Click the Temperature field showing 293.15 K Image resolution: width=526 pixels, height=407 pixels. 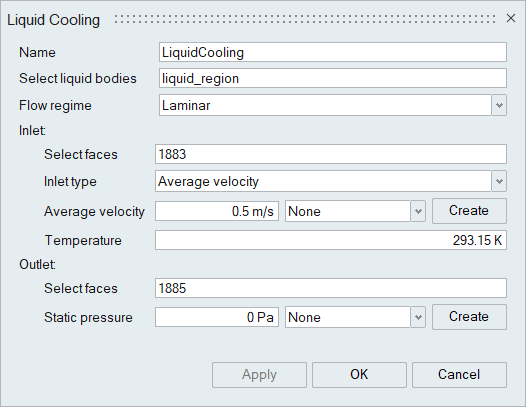331,240
